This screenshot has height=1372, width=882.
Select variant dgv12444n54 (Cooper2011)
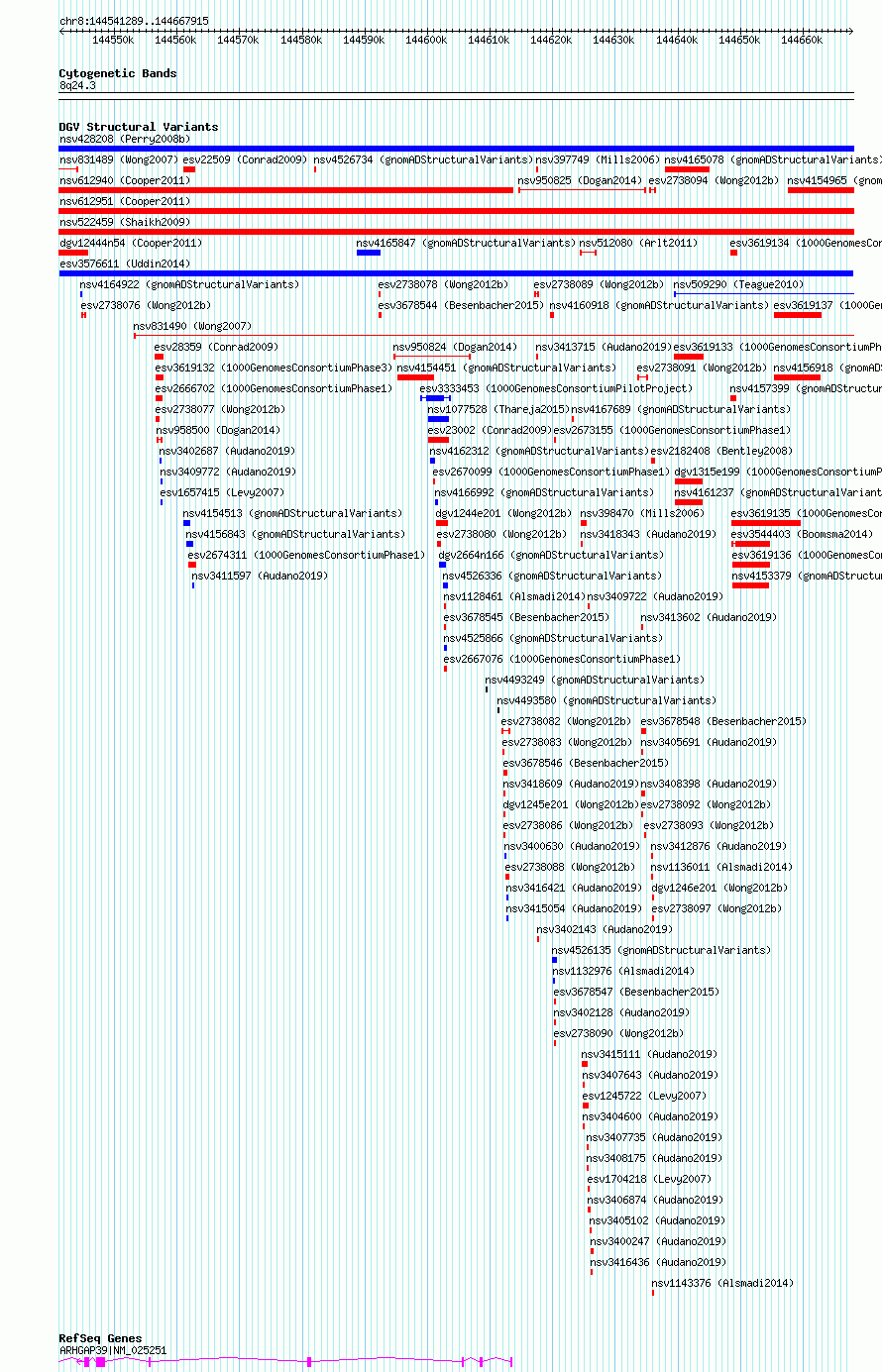click(131, 243)
